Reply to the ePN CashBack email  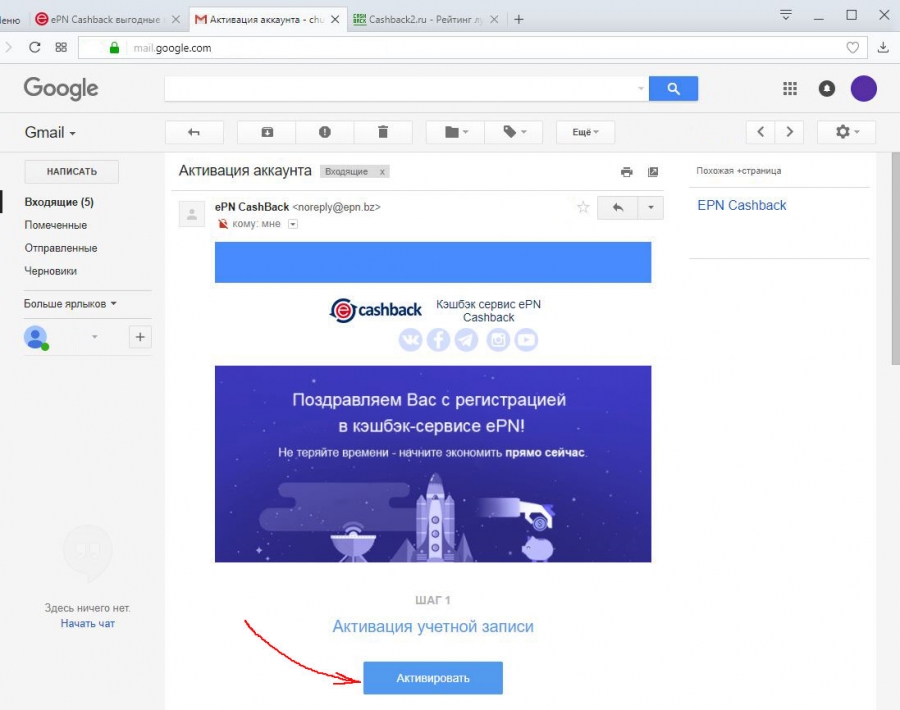618,207
